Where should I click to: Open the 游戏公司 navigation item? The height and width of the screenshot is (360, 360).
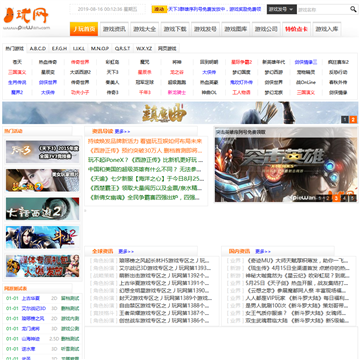[x=266, y=29]
